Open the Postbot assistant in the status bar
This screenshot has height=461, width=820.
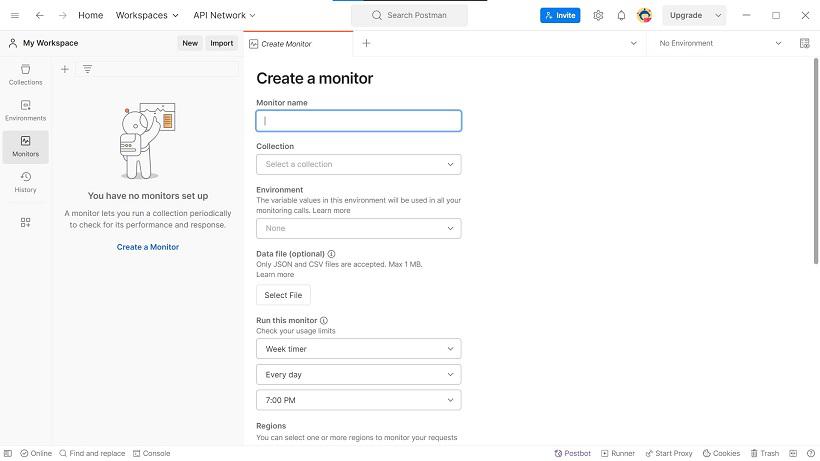click(573, 453)
